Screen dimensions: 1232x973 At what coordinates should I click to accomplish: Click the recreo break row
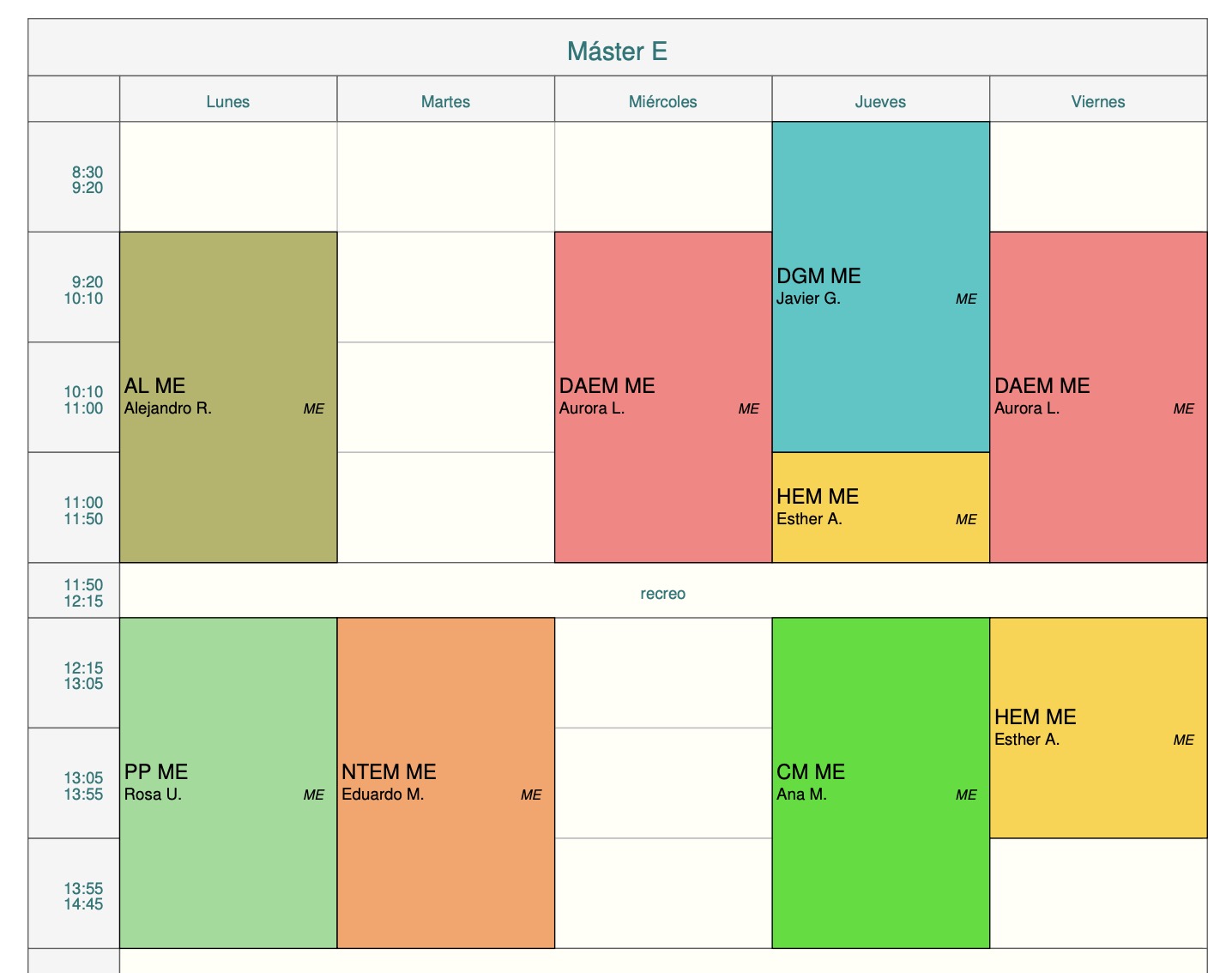pos(662,593)
